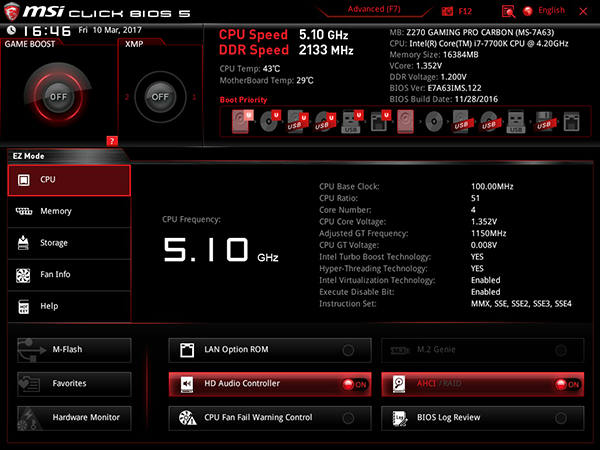Select the last network boot device icon
This screenshot has width=600, height=450.
(x=571, y=122)
